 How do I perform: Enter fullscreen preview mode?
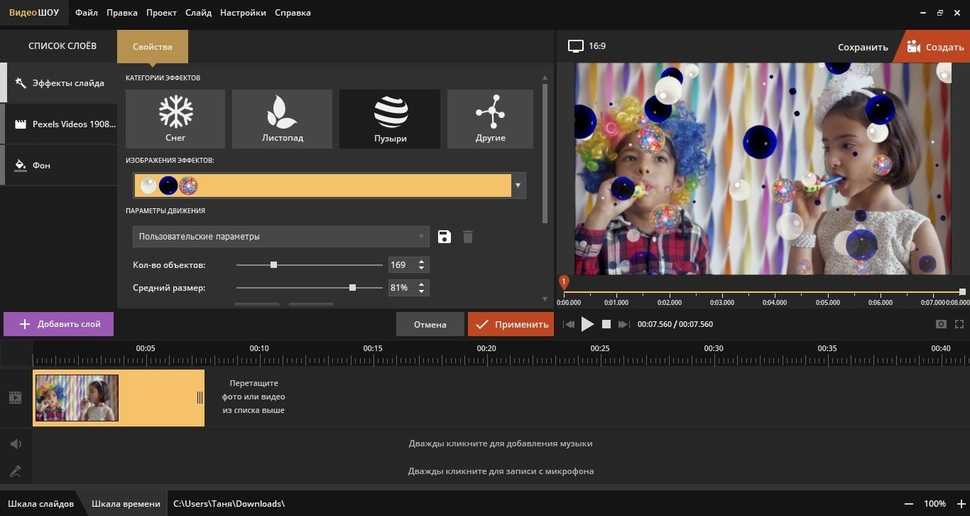(x=959, y=324)
